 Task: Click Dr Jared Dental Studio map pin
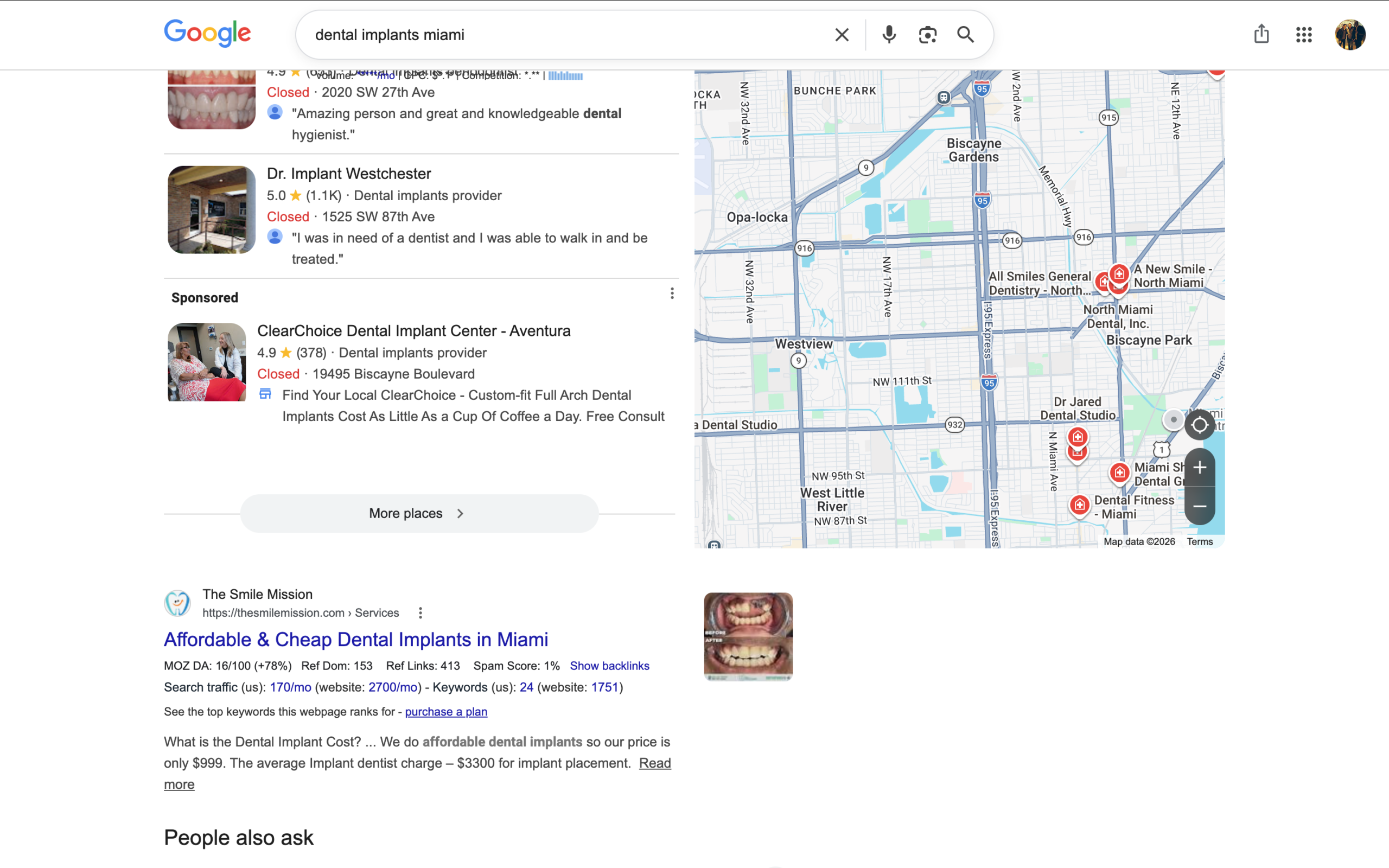(x=1078, y=437)
